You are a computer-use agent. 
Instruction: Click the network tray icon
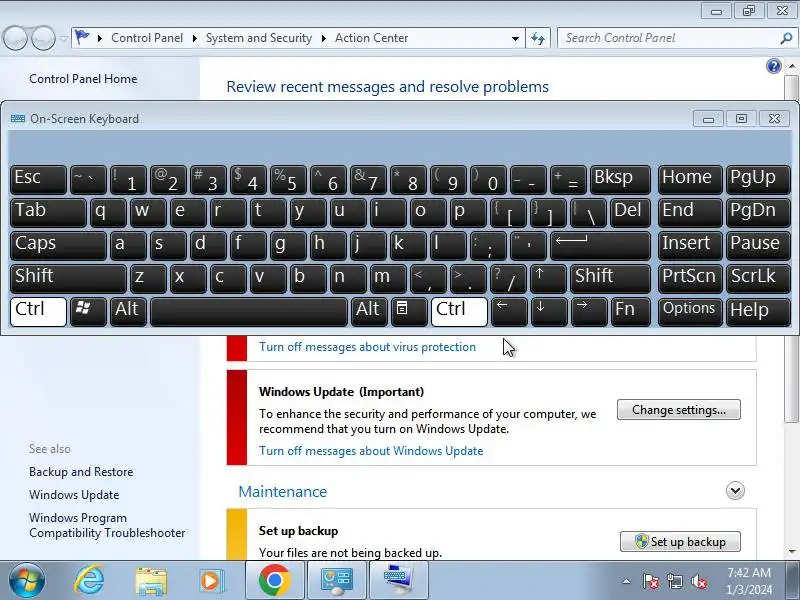[x=674, y=581]
